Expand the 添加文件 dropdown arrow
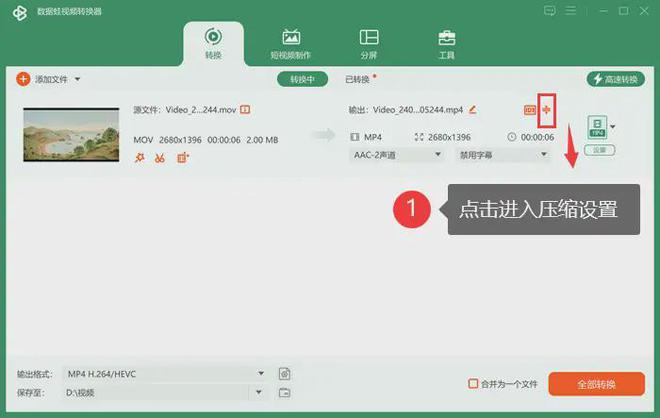This screenshot has width=660, height=418. (x=77, y=79)
